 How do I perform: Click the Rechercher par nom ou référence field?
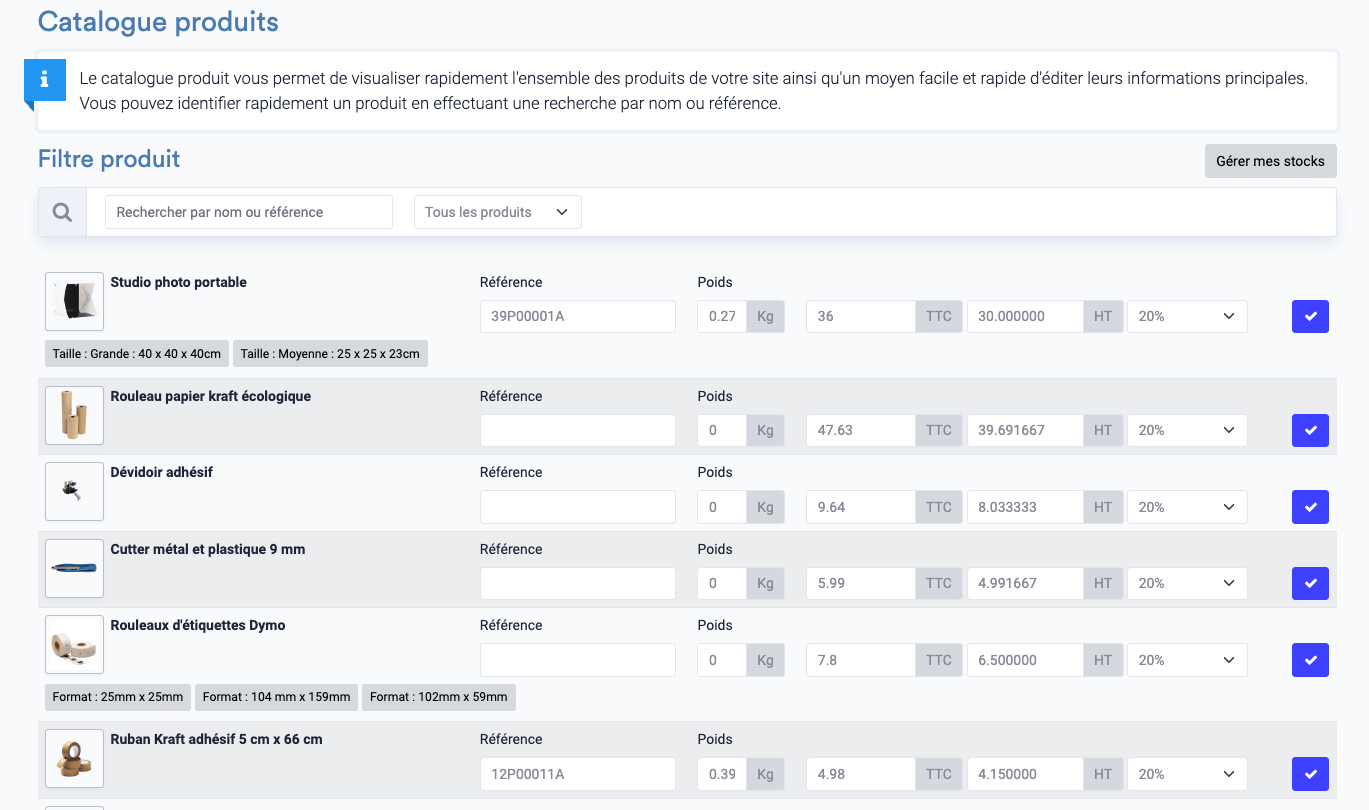tap(248, 211)
